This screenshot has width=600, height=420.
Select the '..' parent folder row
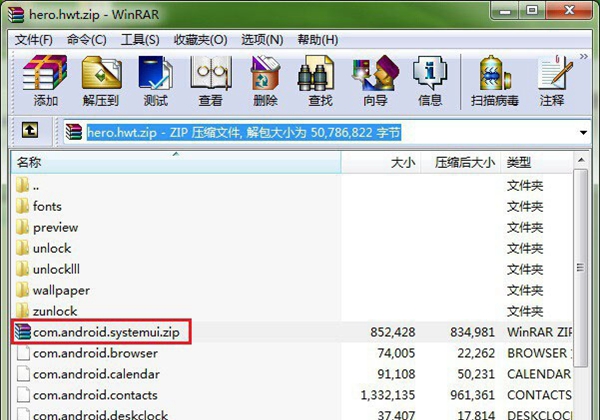[x=292, y=186]
